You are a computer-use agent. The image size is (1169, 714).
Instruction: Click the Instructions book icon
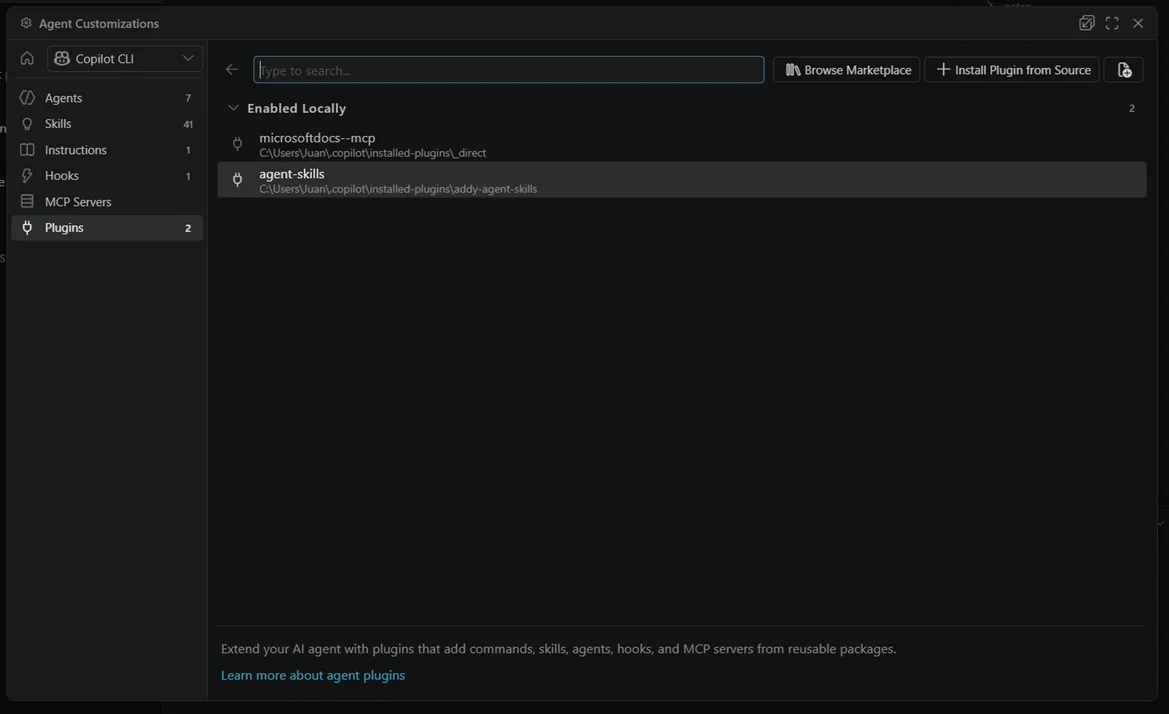28,150
